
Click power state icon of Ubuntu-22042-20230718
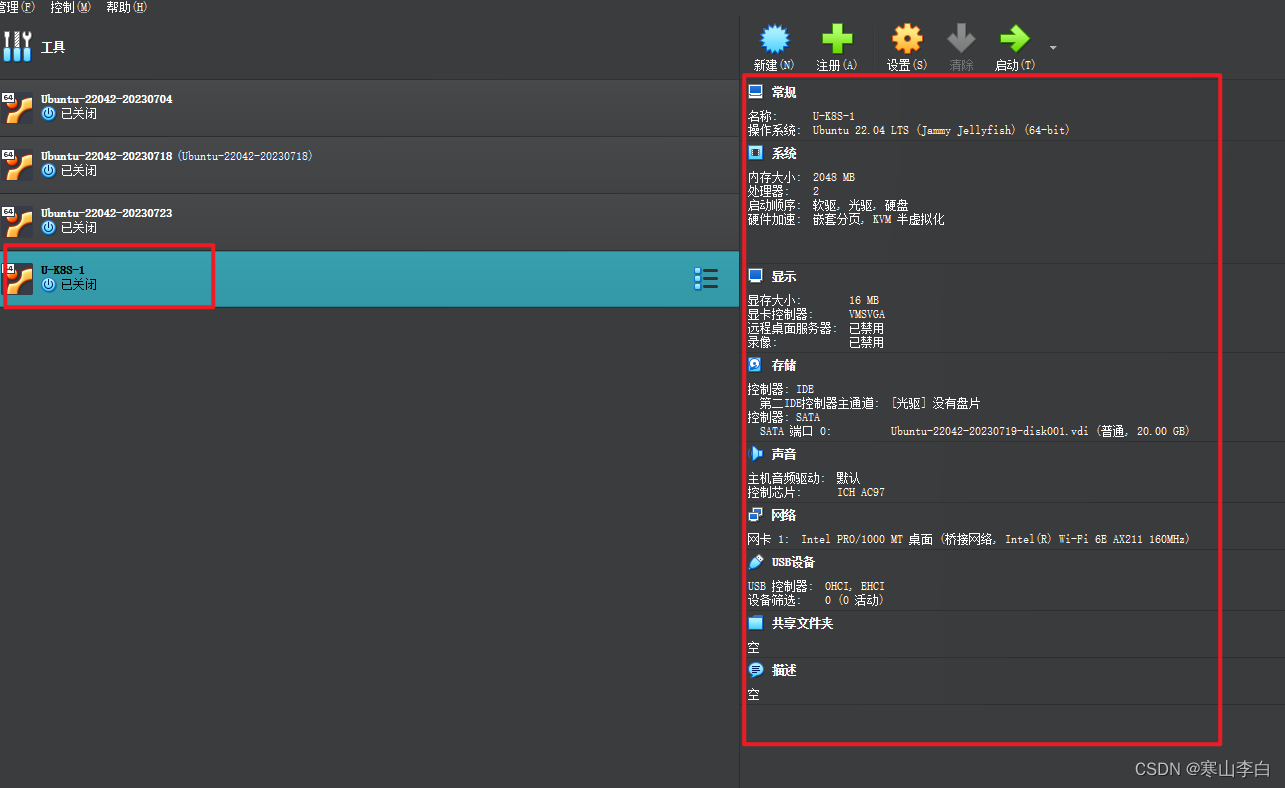(x=48, y=171)
